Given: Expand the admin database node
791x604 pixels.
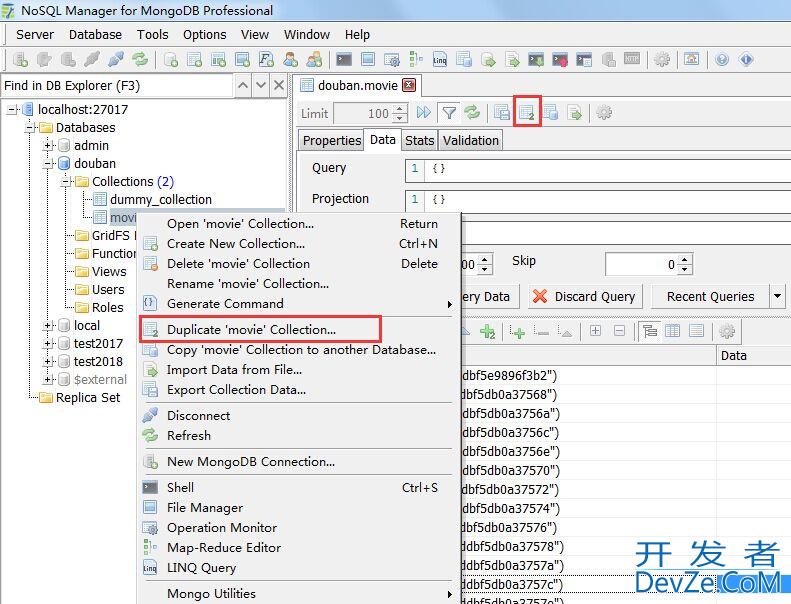Looking at the screenshot, I should 48,146.
